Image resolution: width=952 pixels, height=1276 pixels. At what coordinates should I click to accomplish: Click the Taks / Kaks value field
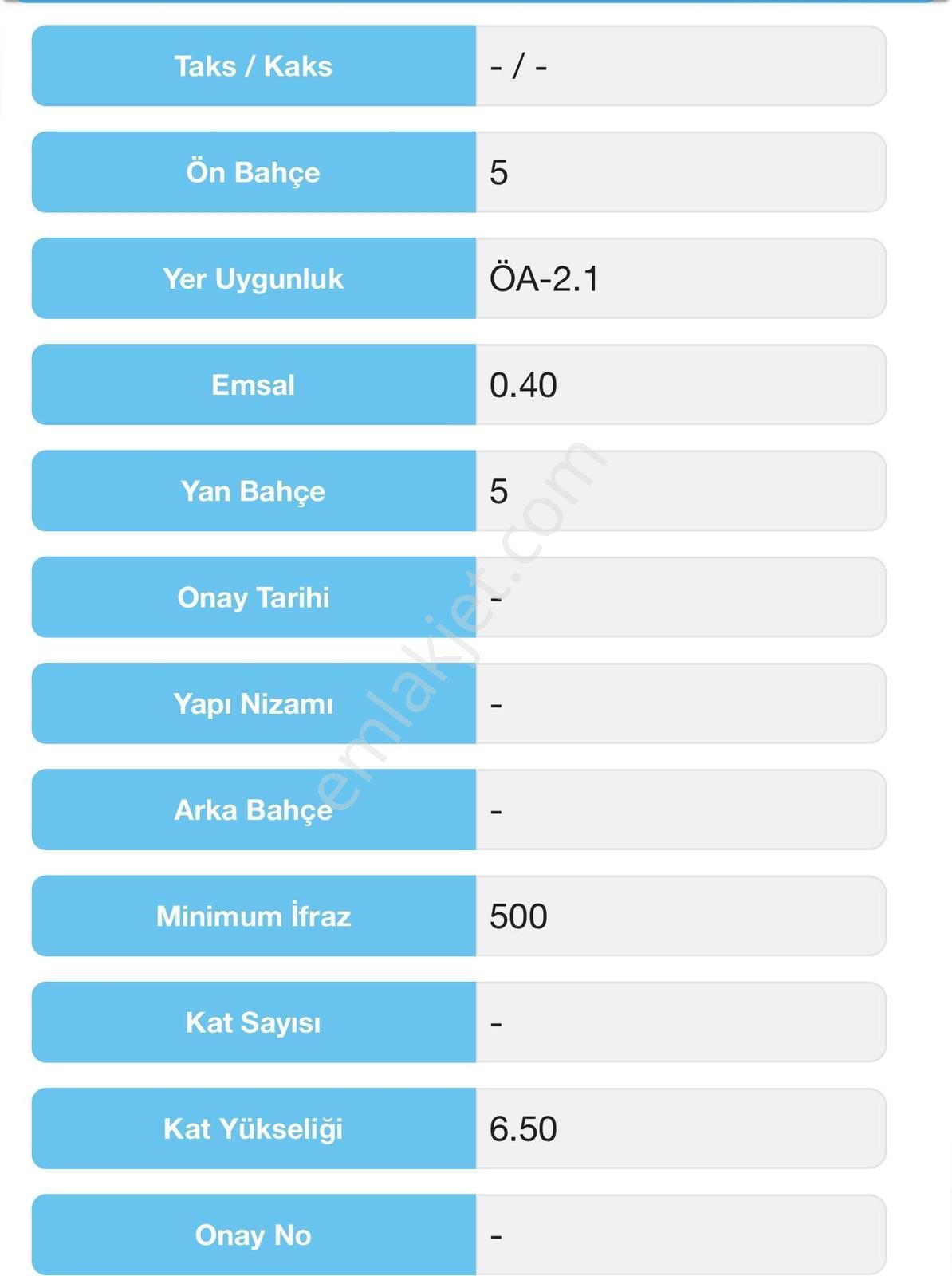(681, 65)
